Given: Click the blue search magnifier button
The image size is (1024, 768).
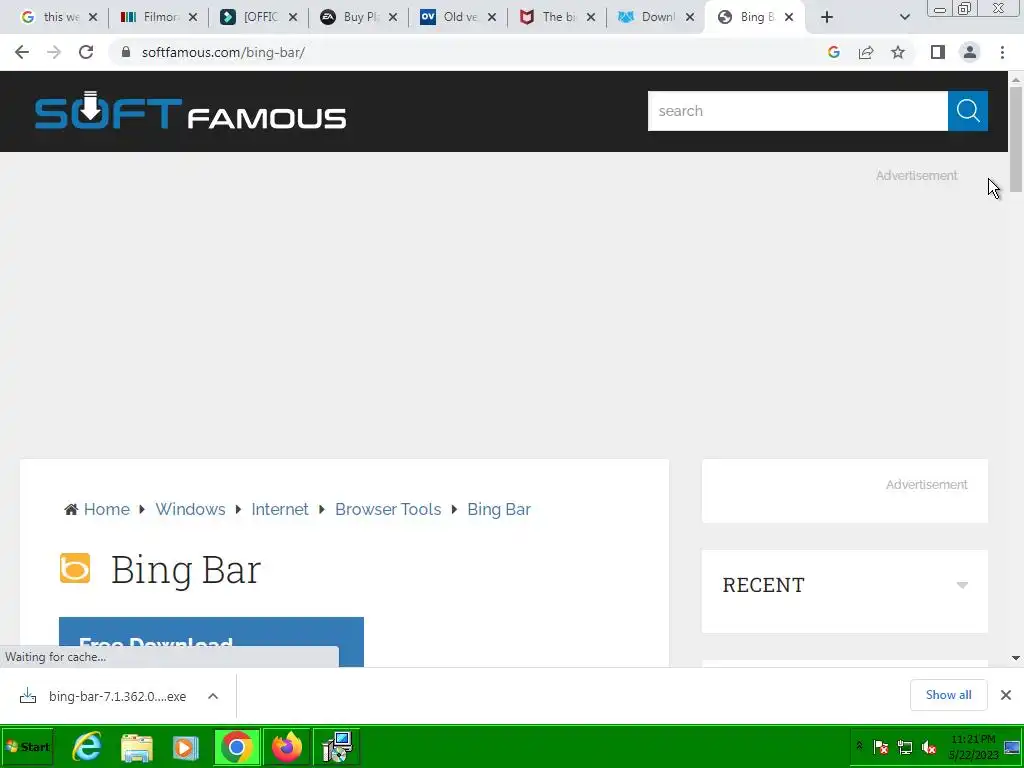Looking at the screenshot, I should 967,111.
